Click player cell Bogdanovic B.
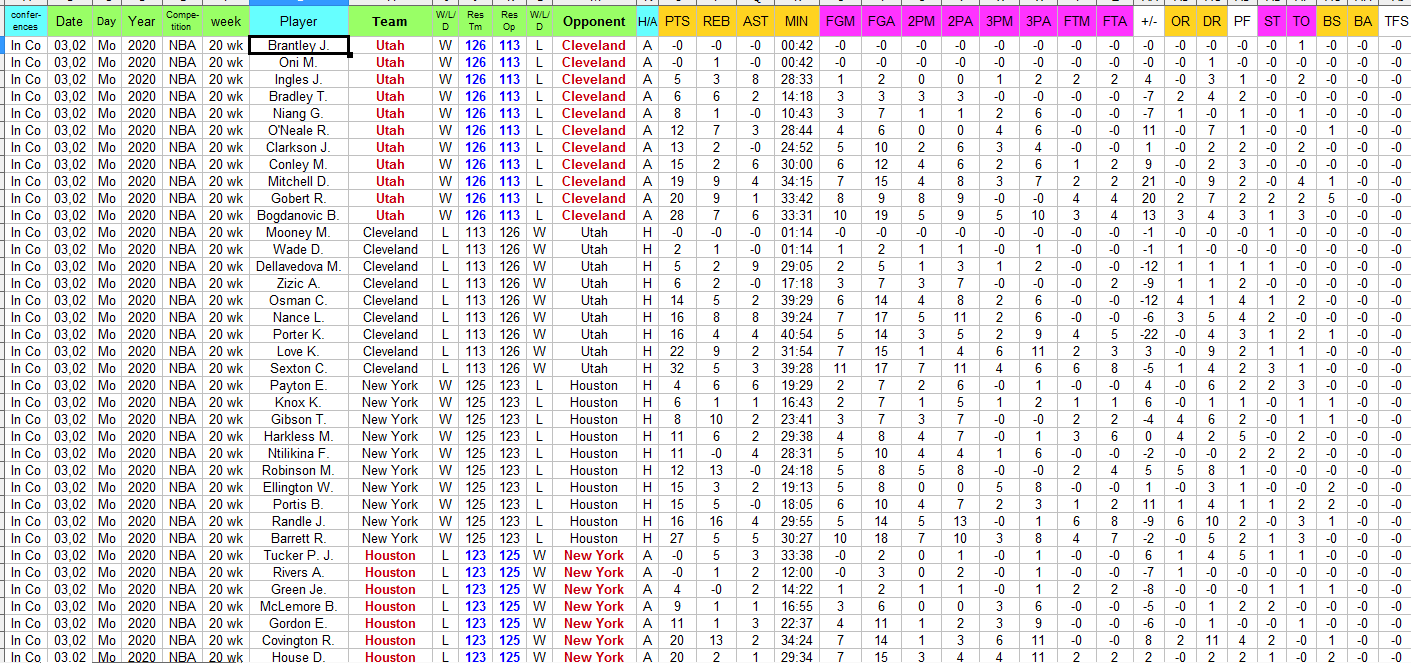 [x=298, y=215]
